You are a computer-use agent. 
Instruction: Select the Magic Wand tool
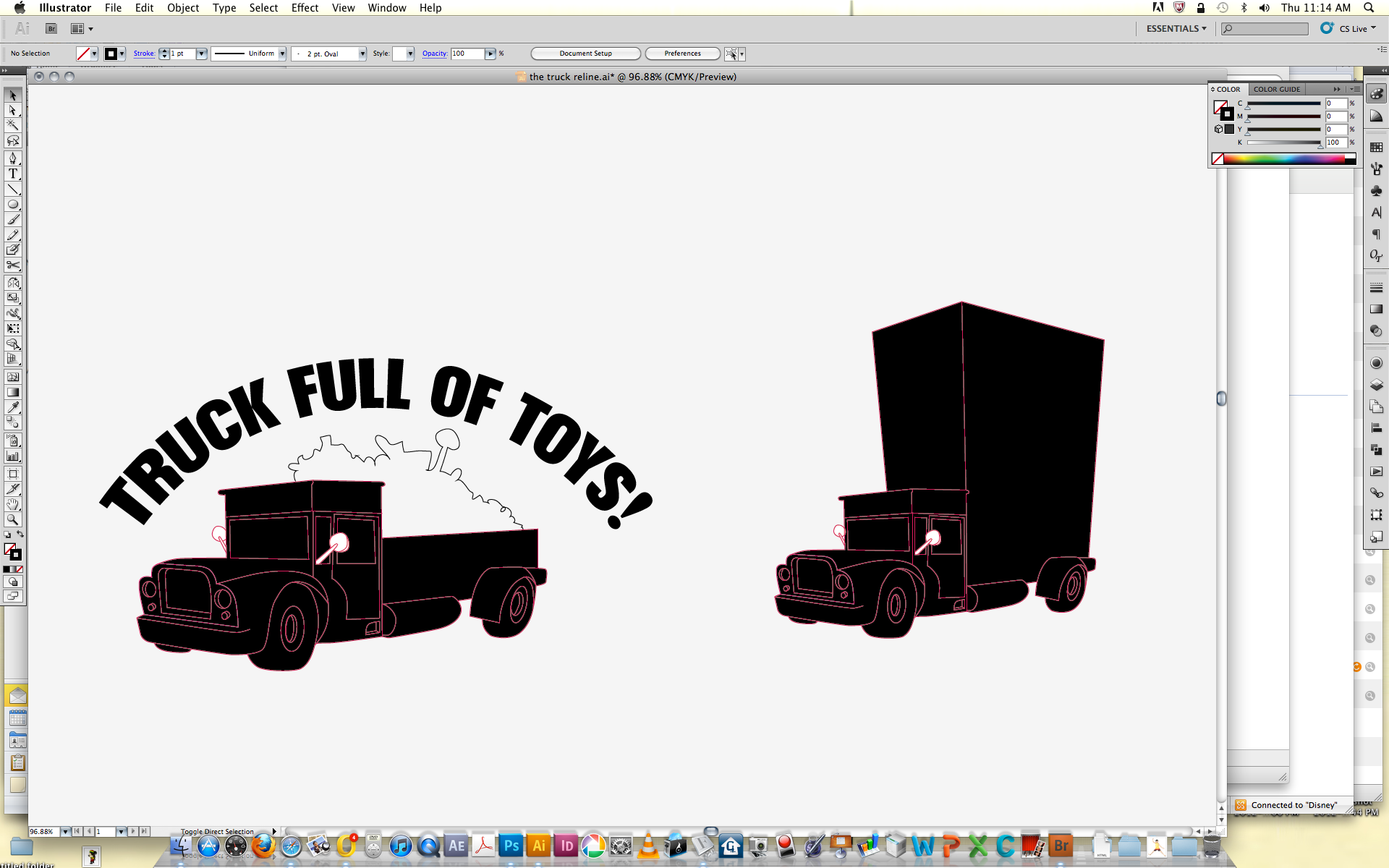point(13,126)
